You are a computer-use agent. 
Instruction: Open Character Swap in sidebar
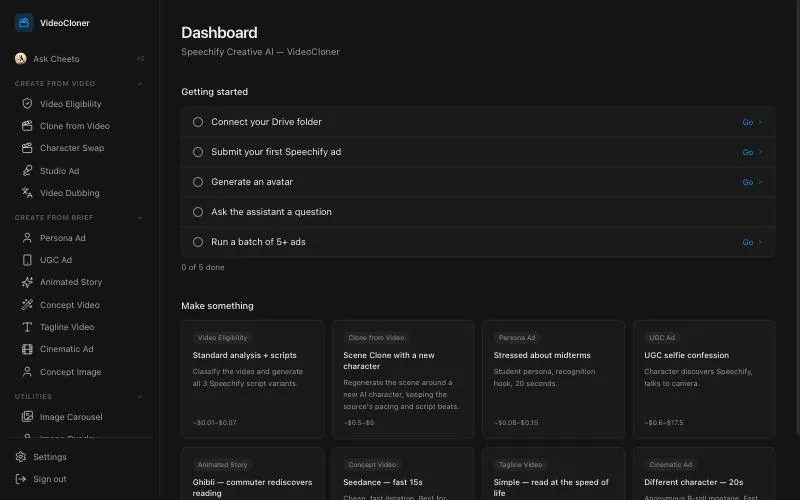[72, 148]
